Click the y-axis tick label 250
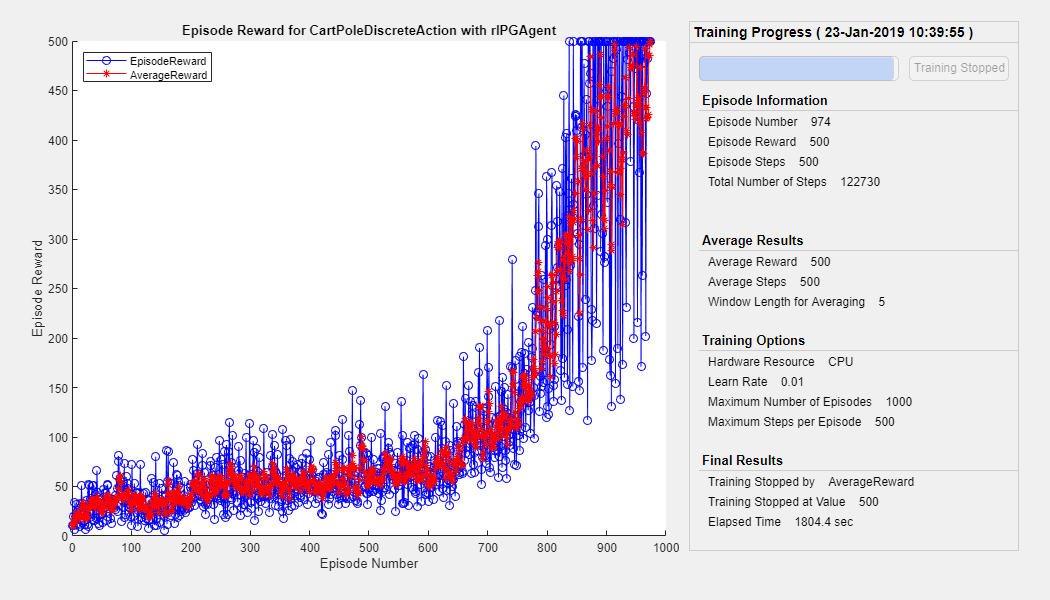 pyautogui.click(x=58, y=289)
